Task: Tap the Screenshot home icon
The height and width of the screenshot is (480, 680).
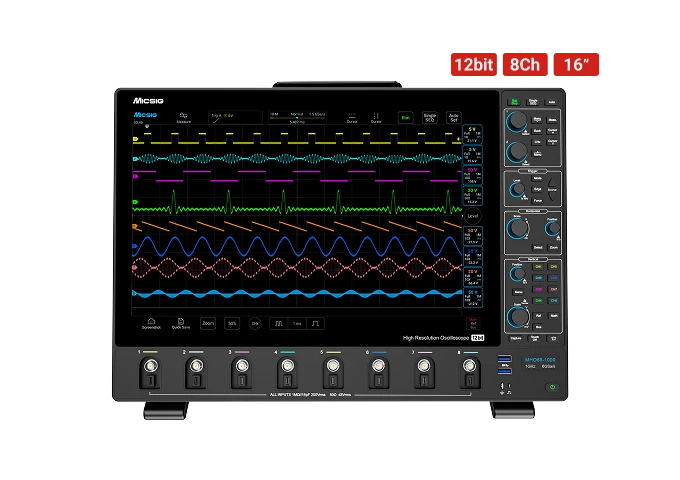Action: [151, 321]
